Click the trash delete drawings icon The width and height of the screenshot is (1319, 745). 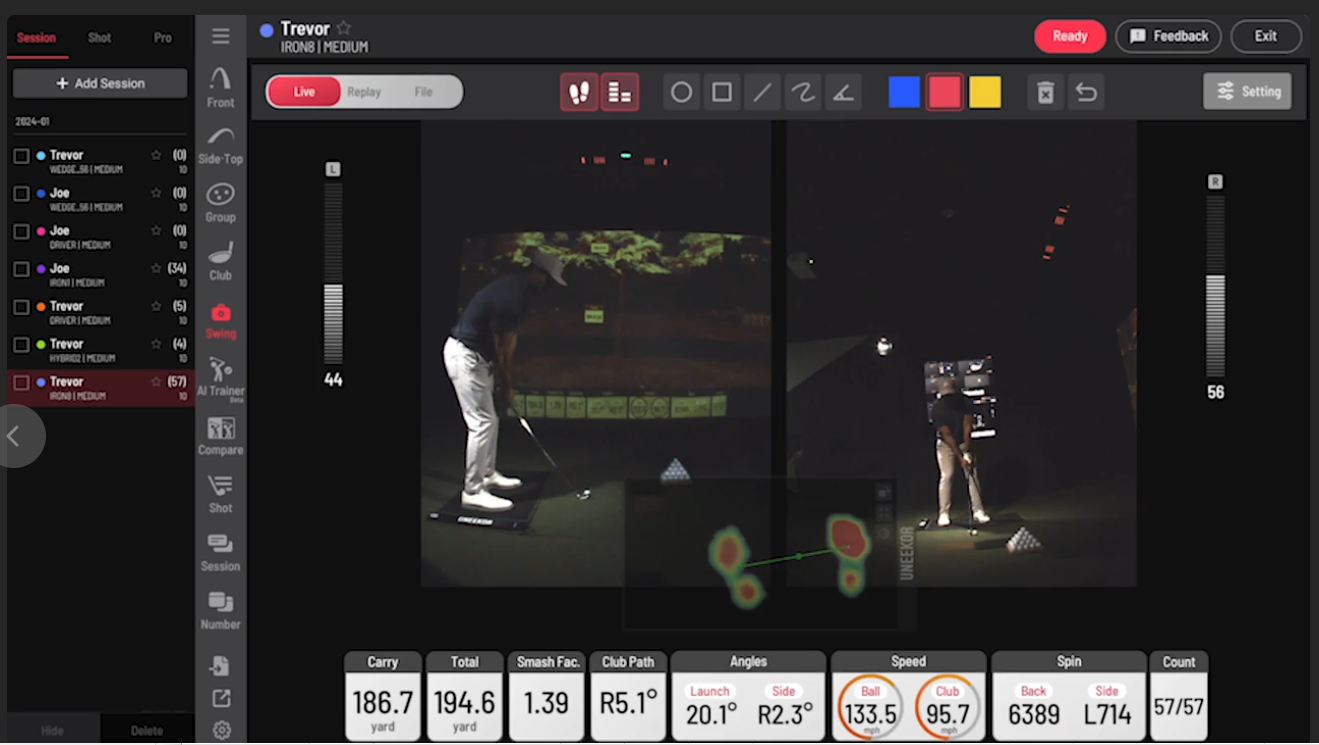(x=1045, y=93)
